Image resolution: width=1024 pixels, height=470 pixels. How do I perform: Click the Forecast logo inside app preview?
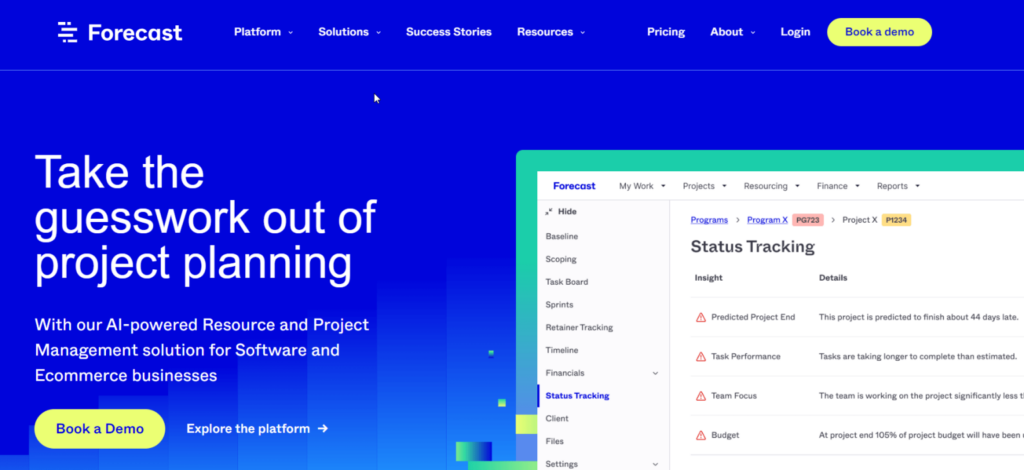coord(573,186)
